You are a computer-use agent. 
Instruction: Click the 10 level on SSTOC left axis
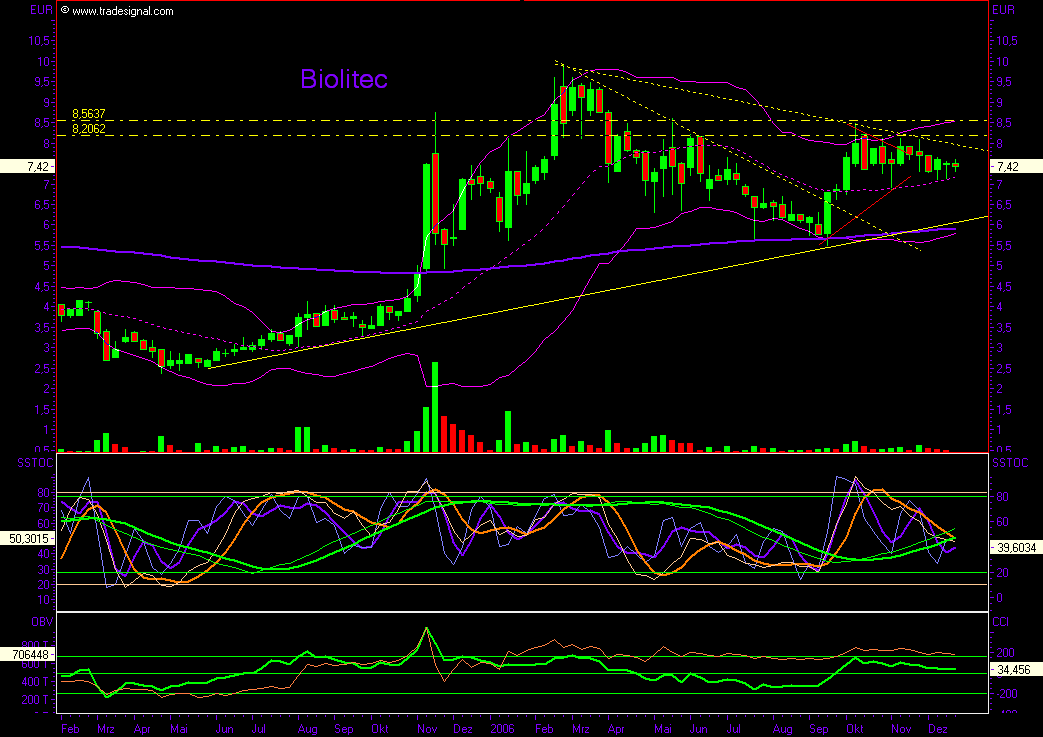(44, 600)
